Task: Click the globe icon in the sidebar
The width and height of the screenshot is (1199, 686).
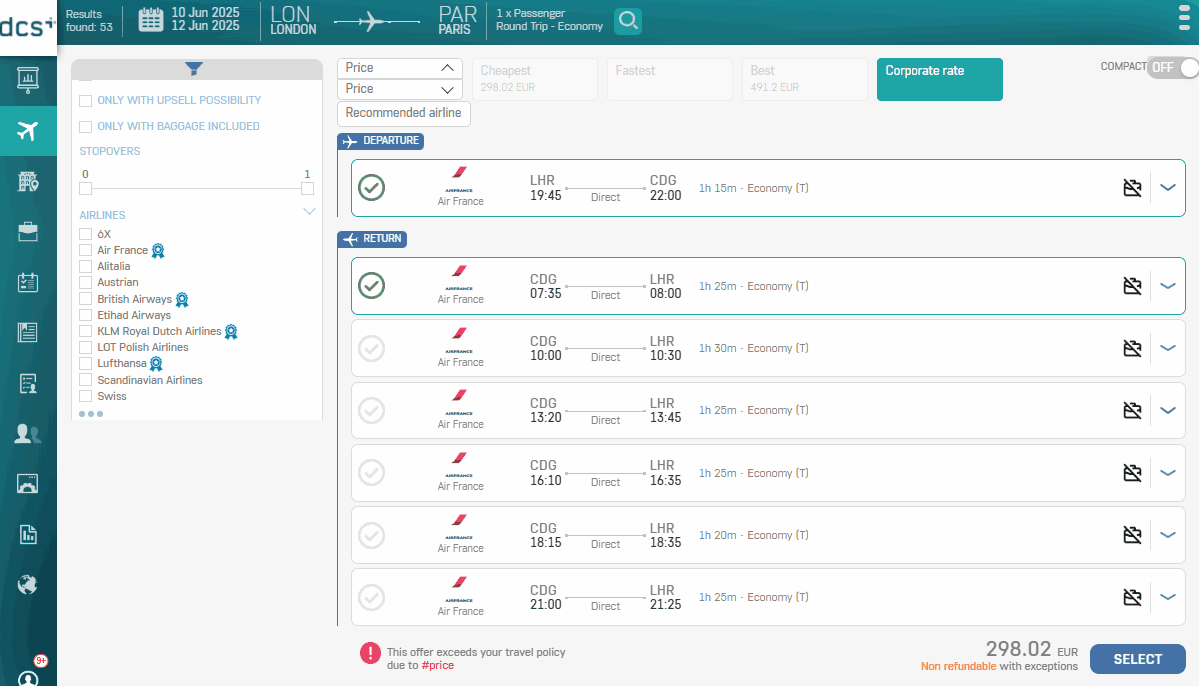Action: [28, 584]
